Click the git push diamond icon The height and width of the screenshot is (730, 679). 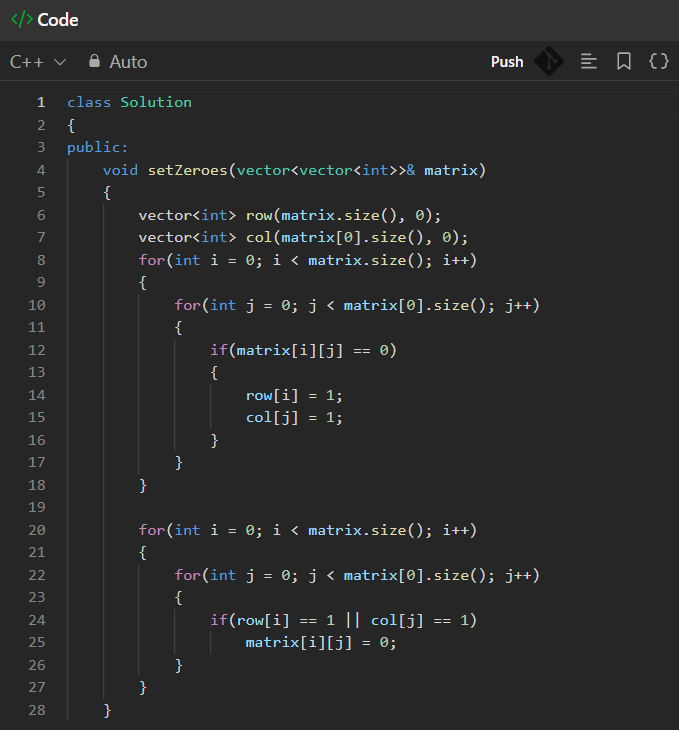[x=549, y=61]
